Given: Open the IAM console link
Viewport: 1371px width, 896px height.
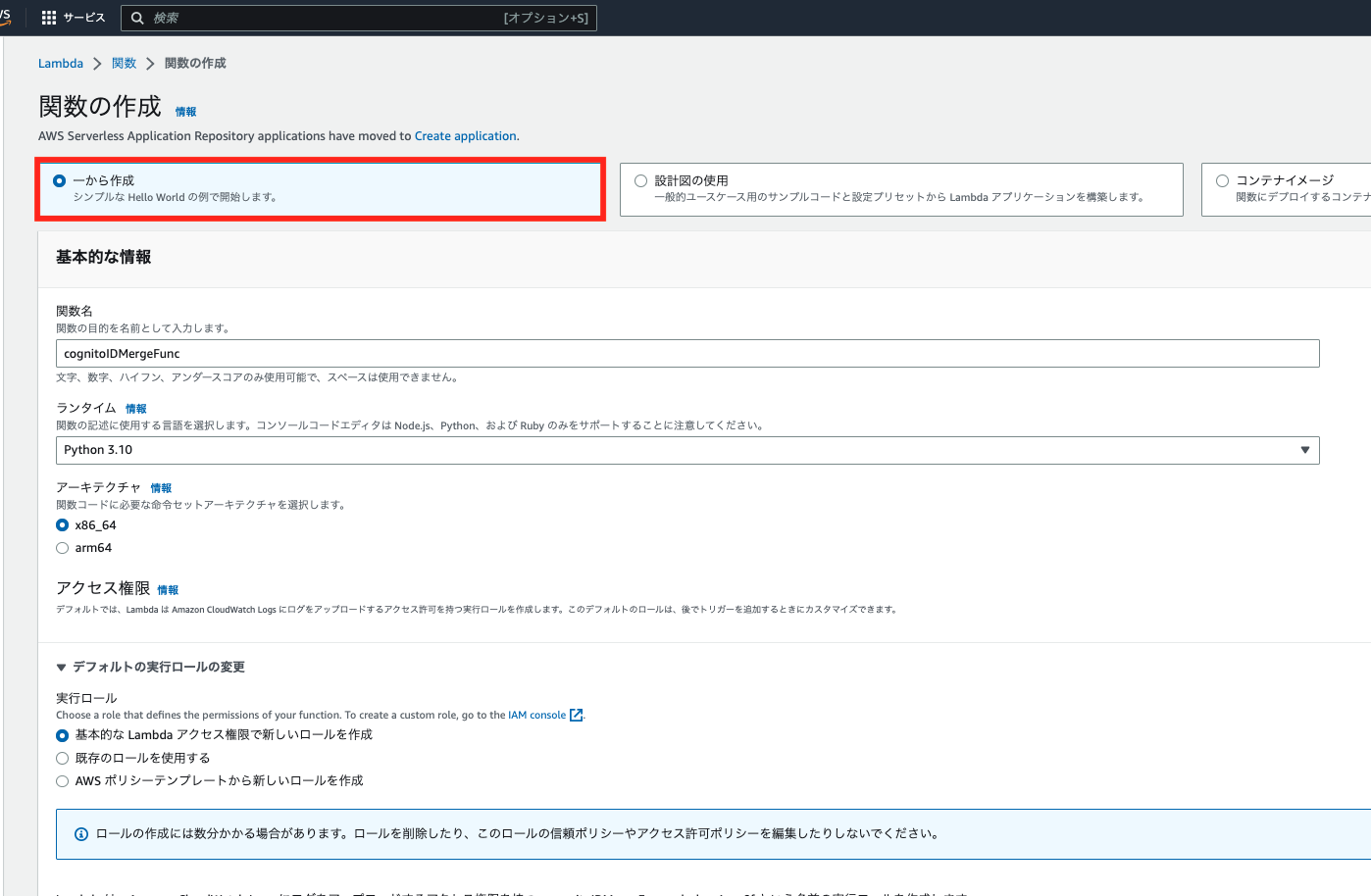Looking at the screenshot, I should click(x=536, y=716).
